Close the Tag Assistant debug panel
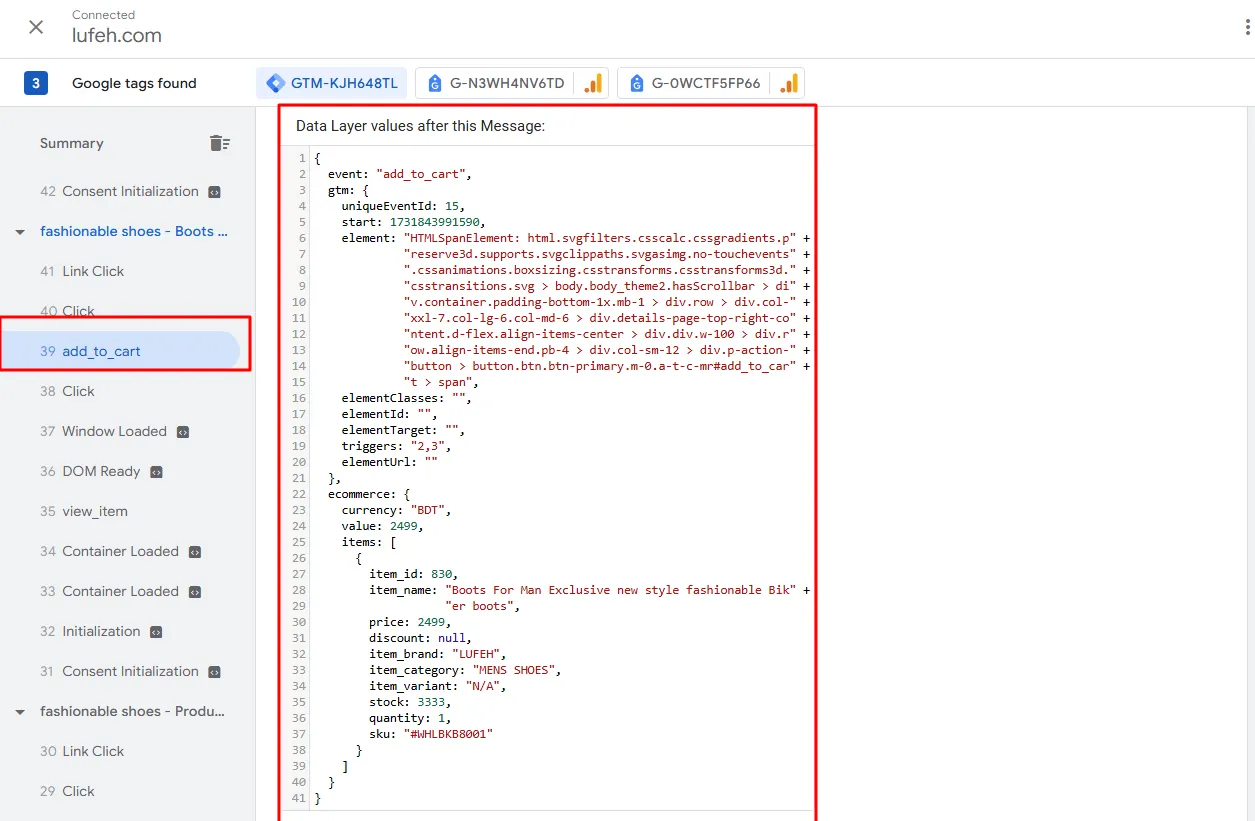 tap(36, 27)
